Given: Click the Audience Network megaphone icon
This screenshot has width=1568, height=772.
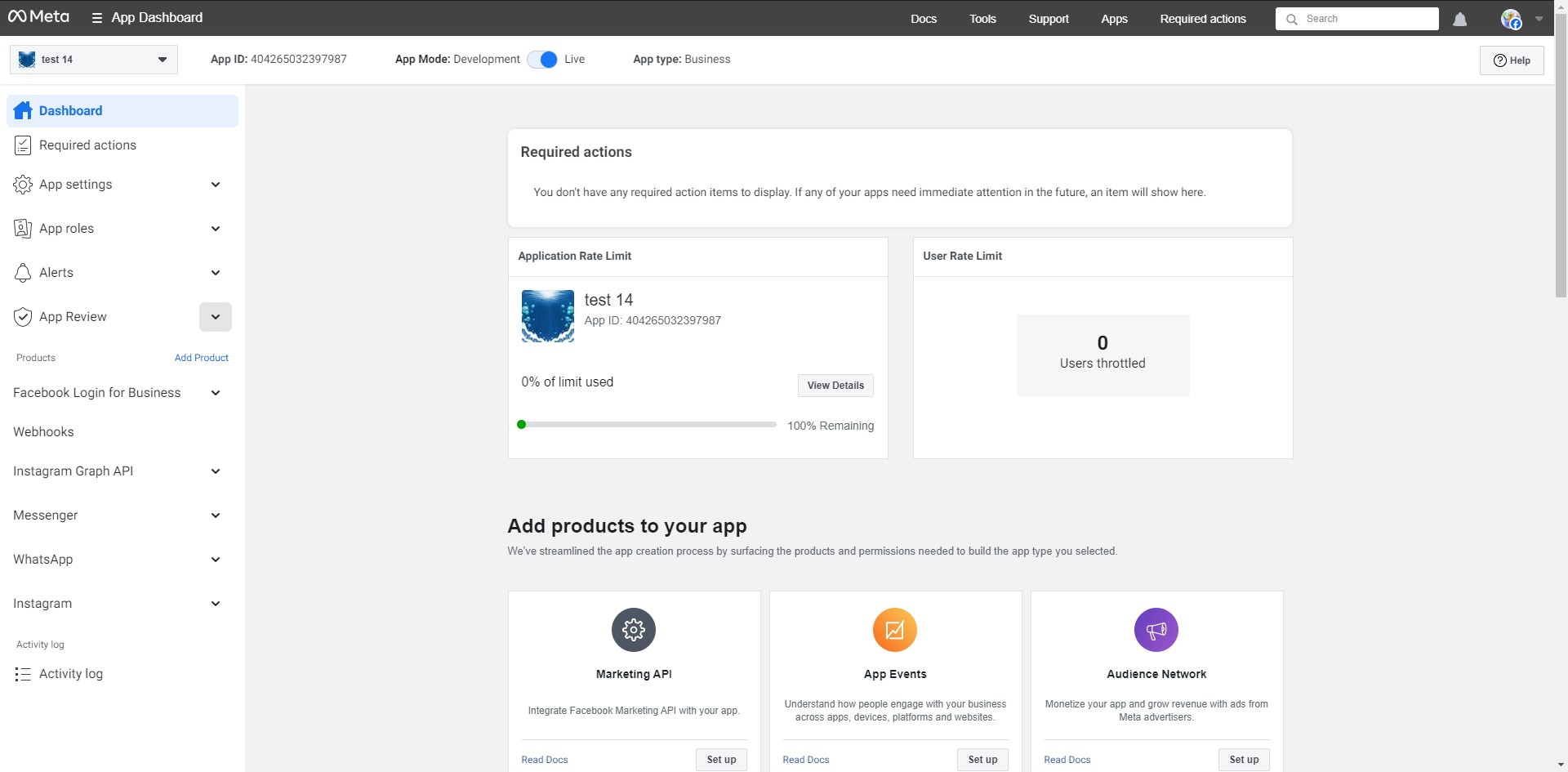Looking at the screenshot, I should point(1156,630).
